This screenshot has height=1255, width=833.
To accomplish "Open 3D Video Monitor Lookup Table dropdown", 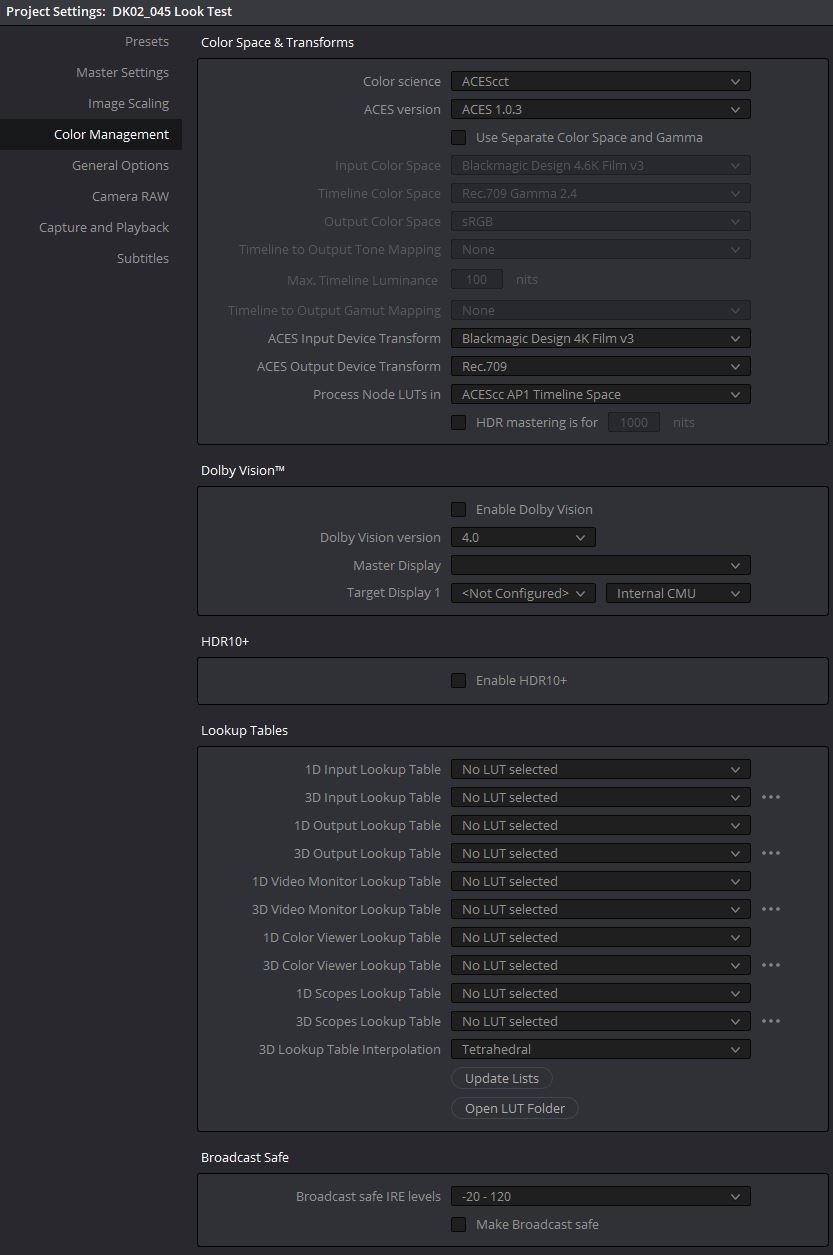I will [x=600, y=909].
